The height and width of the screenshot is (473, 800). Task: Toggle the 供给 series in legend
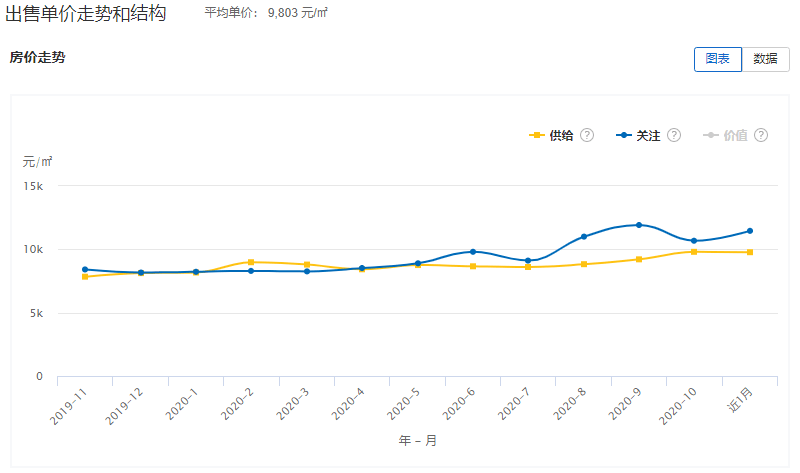551,135
